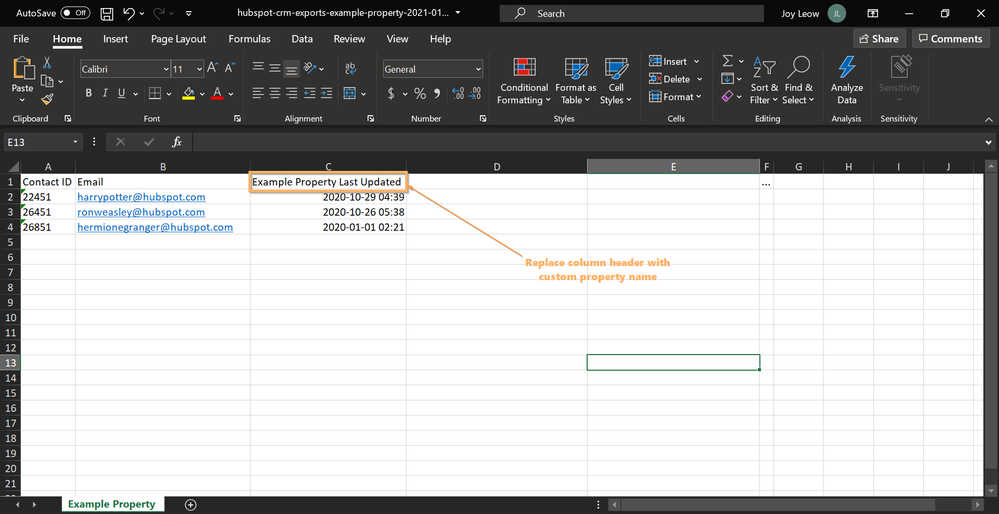The height and width of the screenshot is (514, 999).
Task: Click the Cut scissors icon
Action: [x=47, y=63]
